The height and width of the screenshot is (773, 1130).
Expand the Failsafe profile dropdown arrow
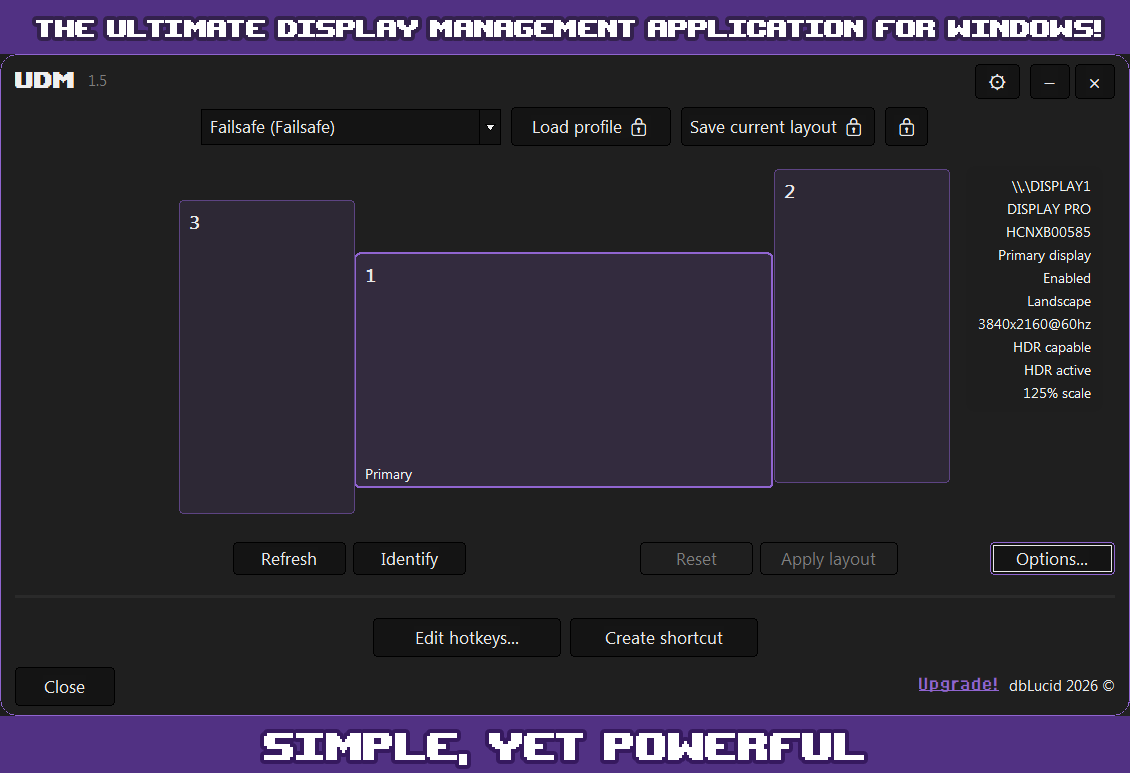490,128
